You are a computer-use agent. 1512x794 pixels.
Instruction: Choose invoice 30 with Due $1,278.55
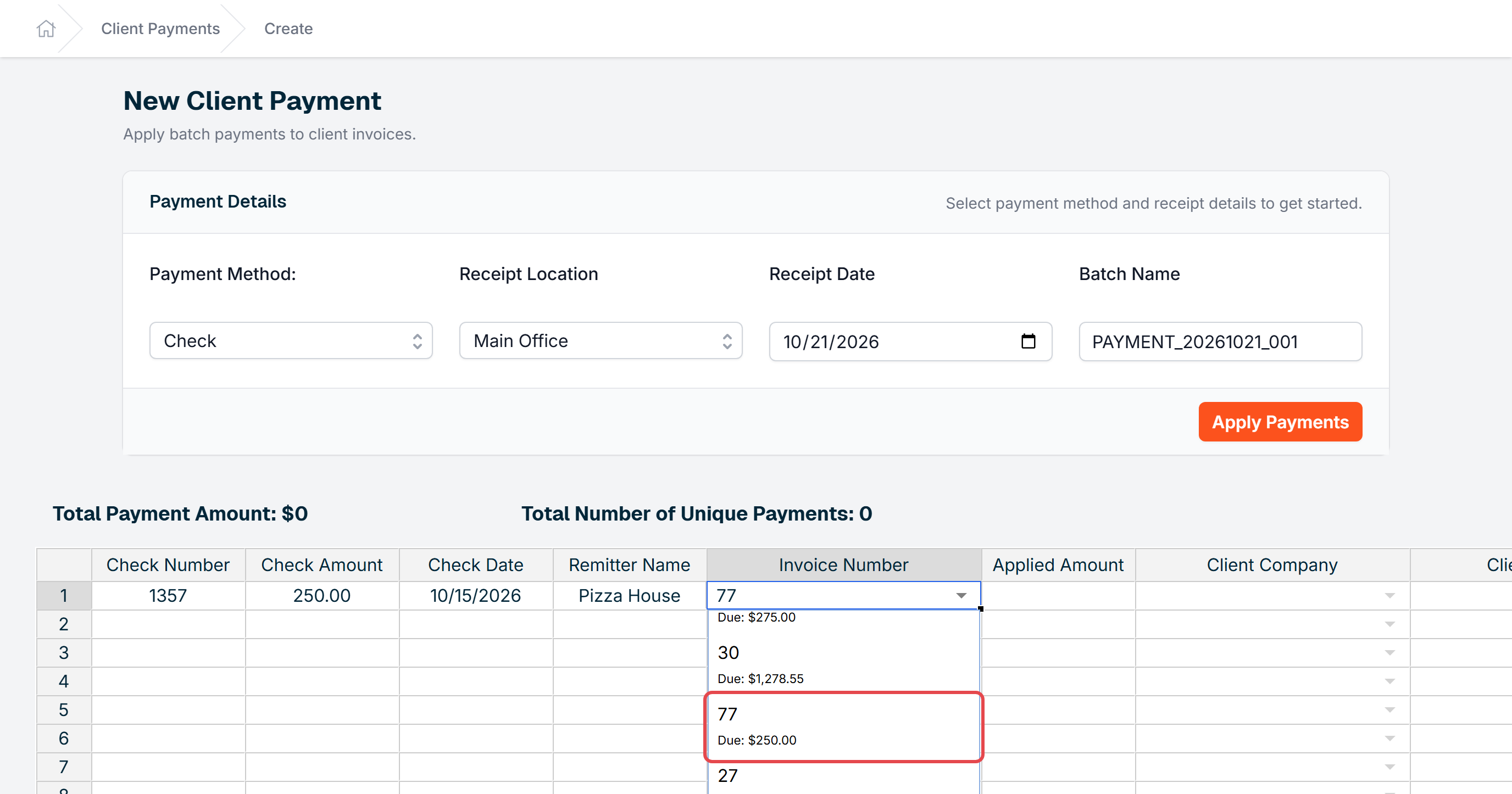(843, 665)
